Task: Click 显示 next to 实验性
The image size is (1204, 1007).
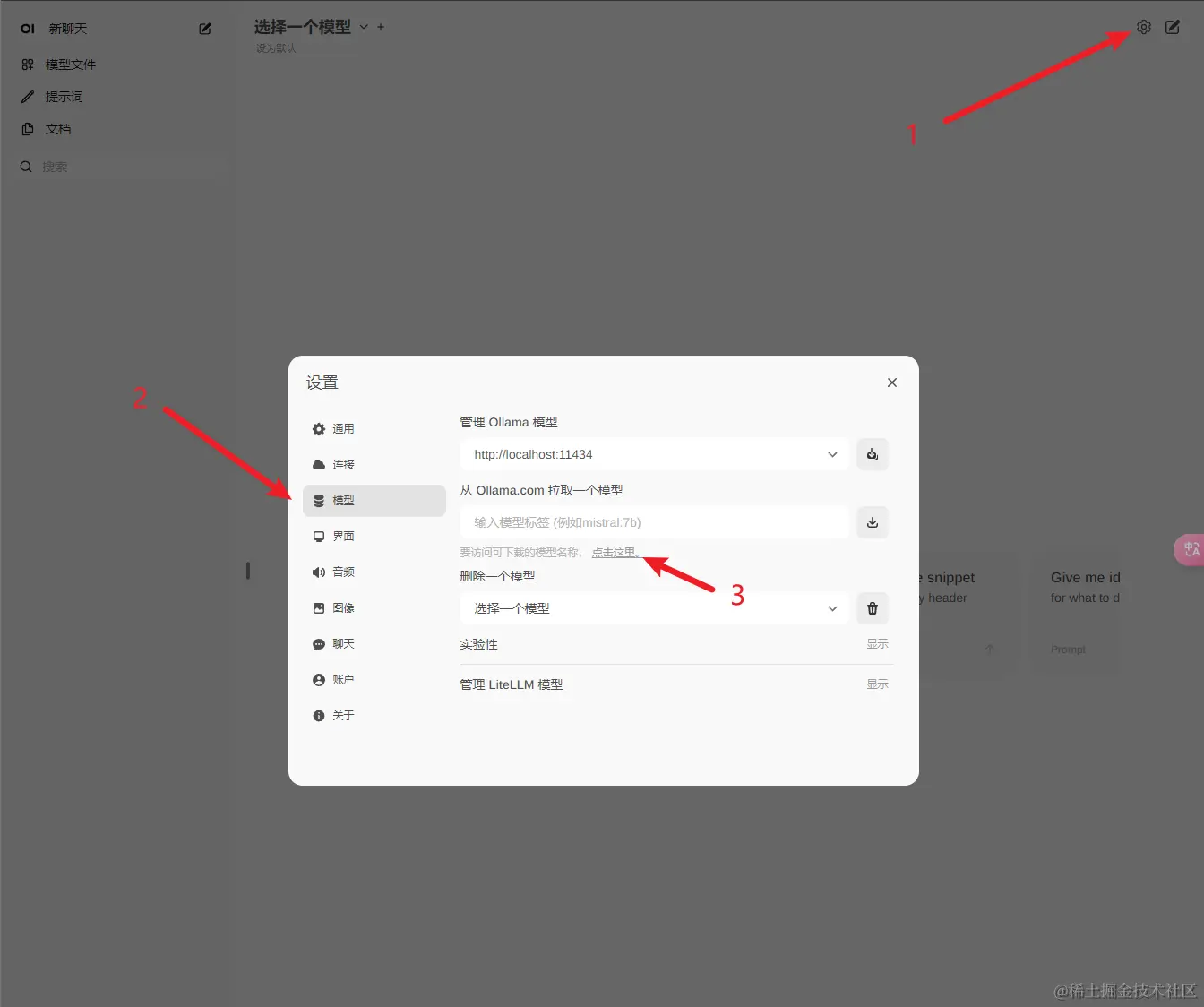Action: tap(878, 644)
